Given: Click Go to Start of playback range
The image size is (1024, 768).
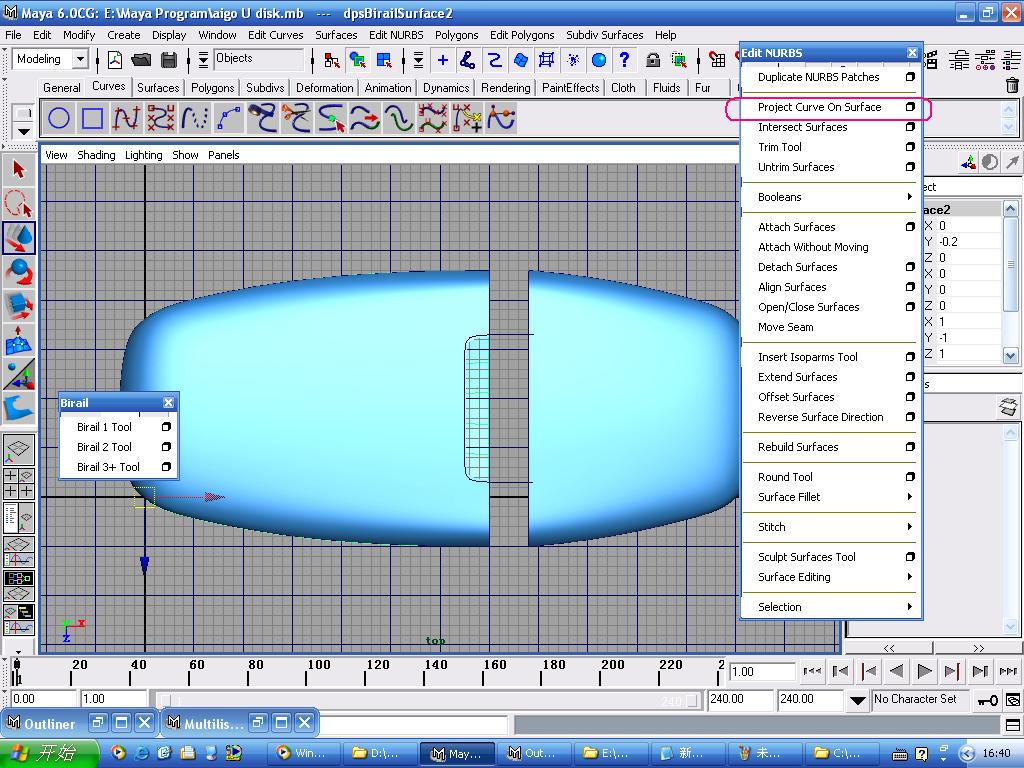Looking at the screenshot, I should (x=812, y=671).
